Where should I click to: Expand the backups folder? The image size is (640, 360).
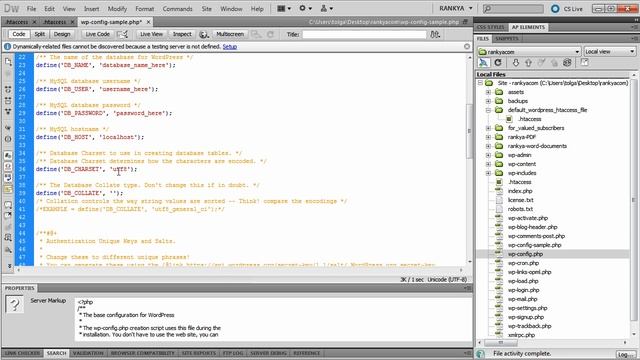pyautogui.click(x=488, y=101)
